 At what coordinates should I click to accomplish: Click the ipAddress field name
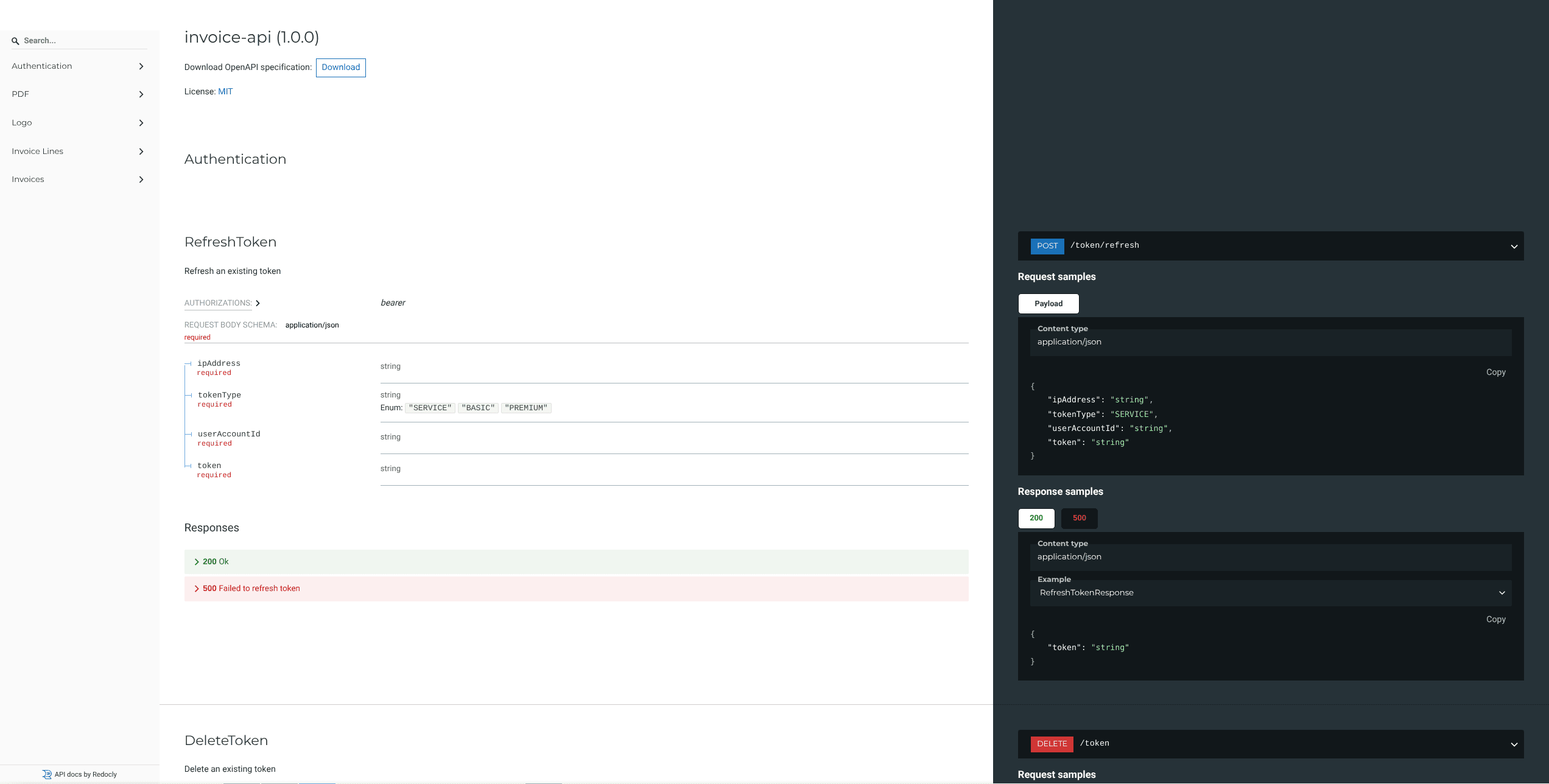[x=219, y=363]
